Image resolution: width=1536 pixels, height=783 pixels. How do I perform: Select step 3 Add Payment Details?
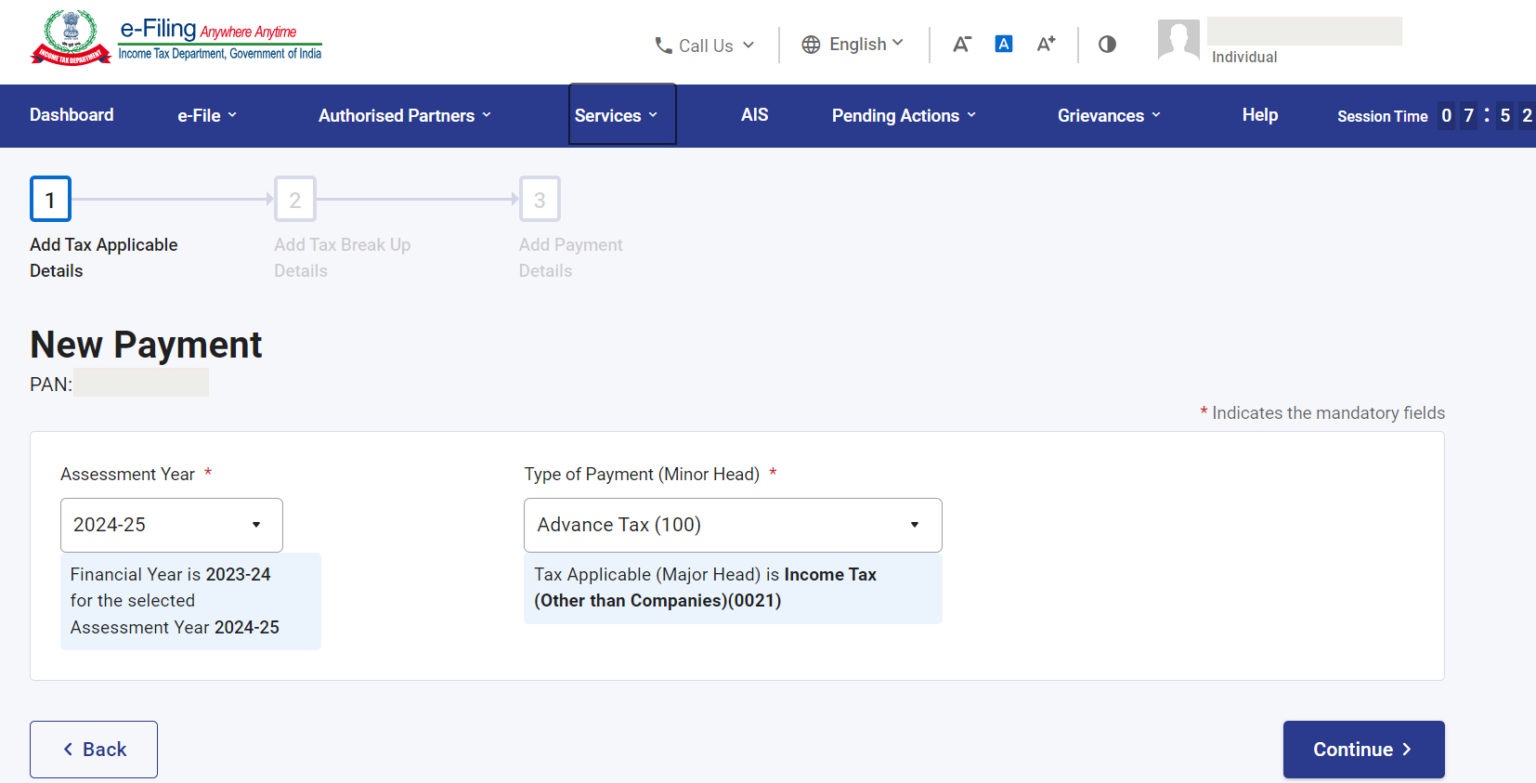tap(540, 199)
